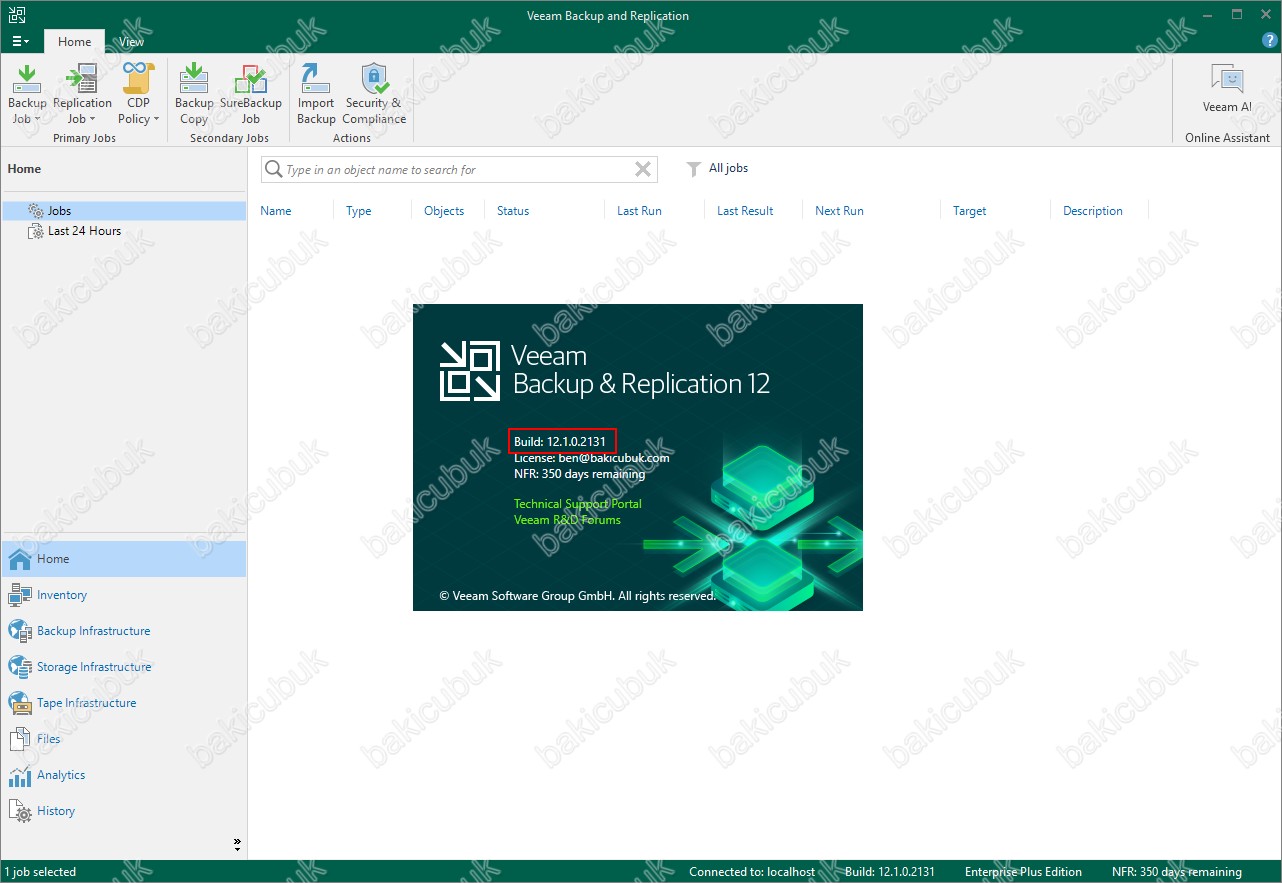Click the Veeam logo on splash screen
Image resolution: width=1282 pixels, height=883 pixels.
tap(470, 371)
